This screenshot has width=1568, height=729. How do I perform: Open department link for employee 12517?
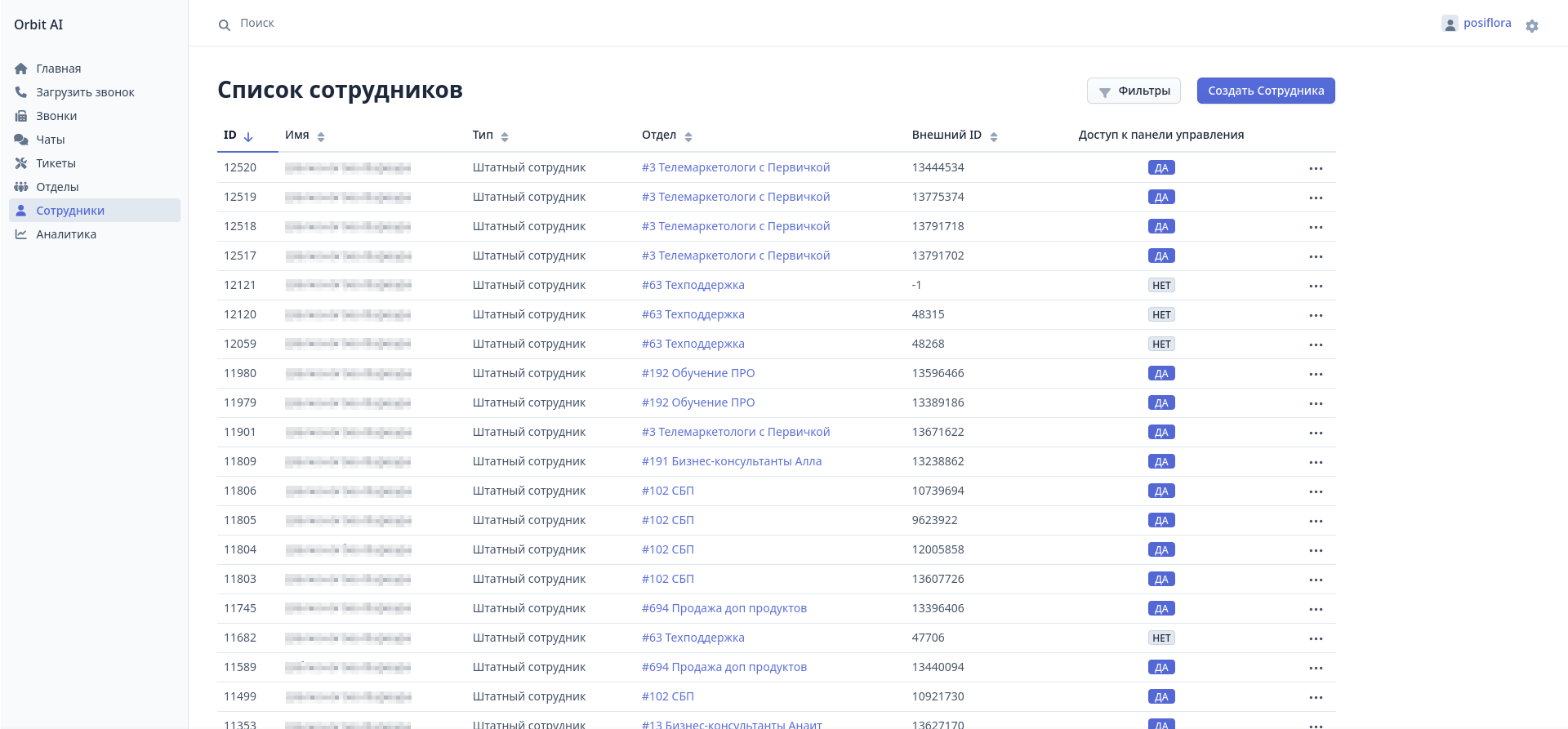(x=736, y=256)
